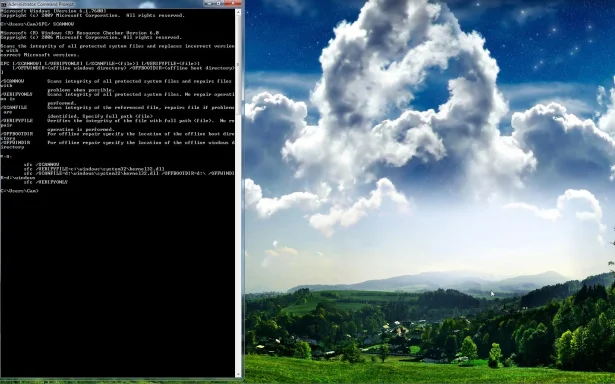This screenshot has height=384, width=615.
Task: Click the scrollbar down arrow in Command Prompt
Action: click(238, 374)
